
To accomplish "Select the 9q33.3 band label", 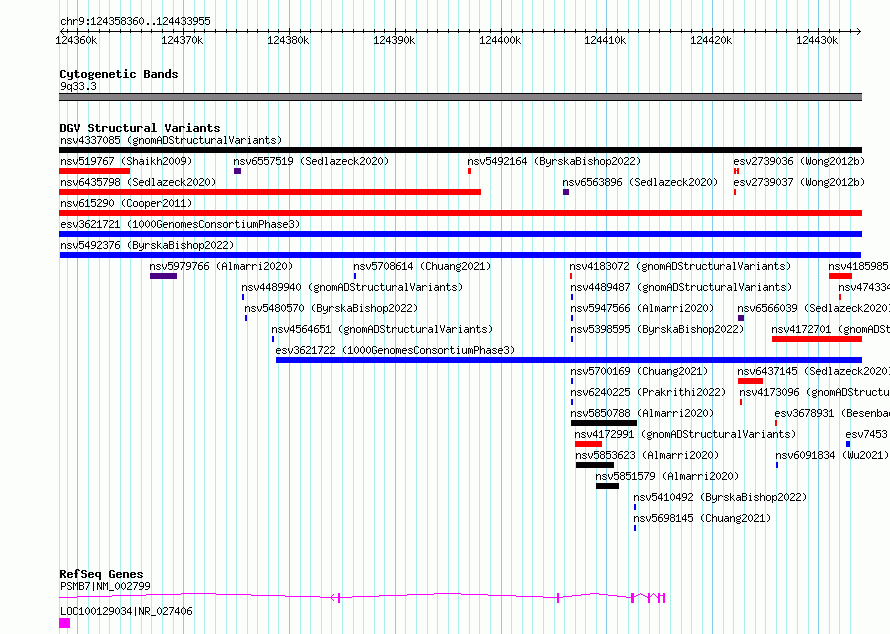I will pyautogui.click(x=78, y=86).
